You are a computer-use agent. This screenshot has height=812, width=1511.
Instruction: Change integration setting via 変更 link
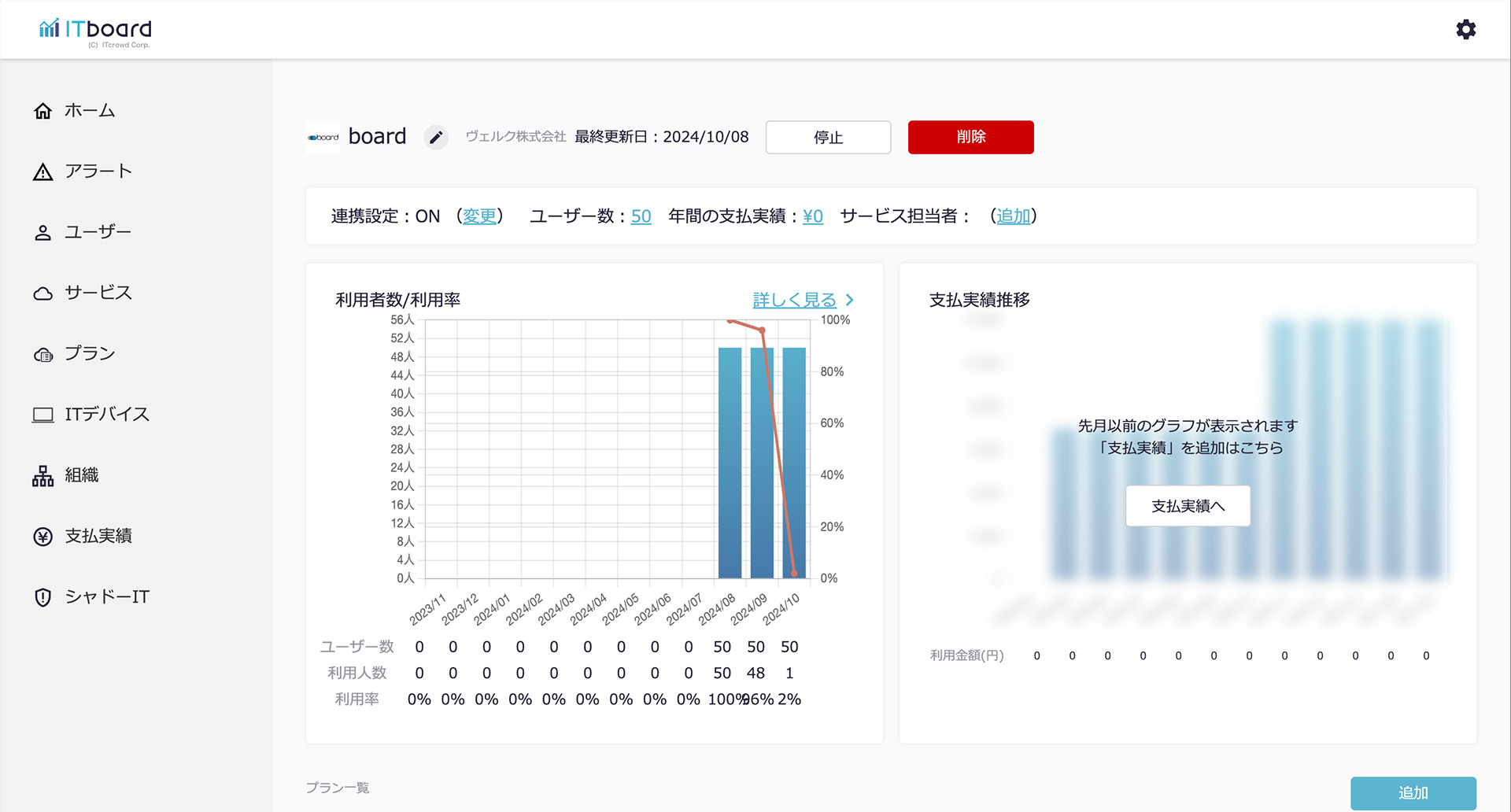click(x=479, y=216)
